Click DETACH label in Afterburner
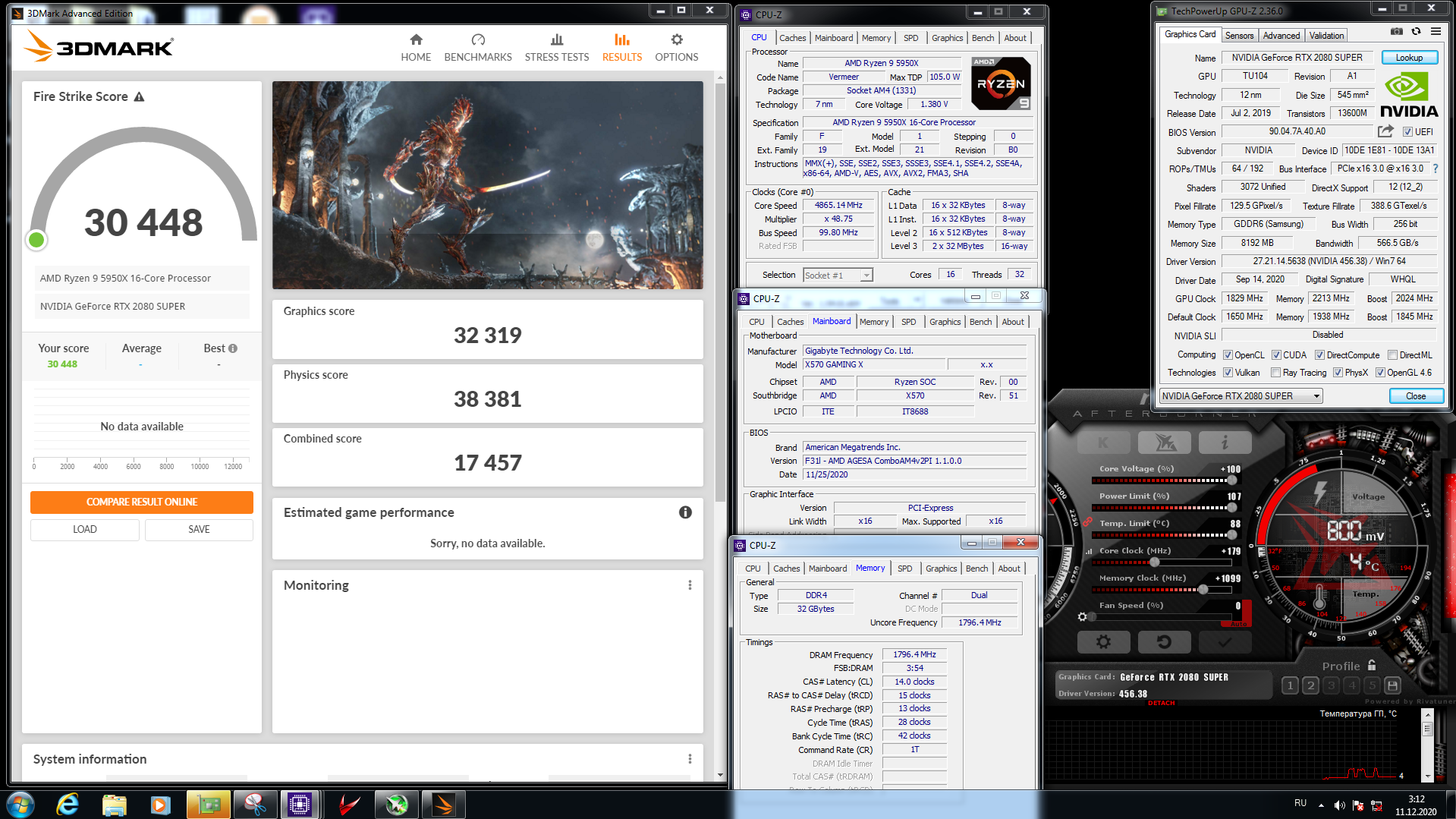This screenshot has height=819, width=1456. (1162, 704)
